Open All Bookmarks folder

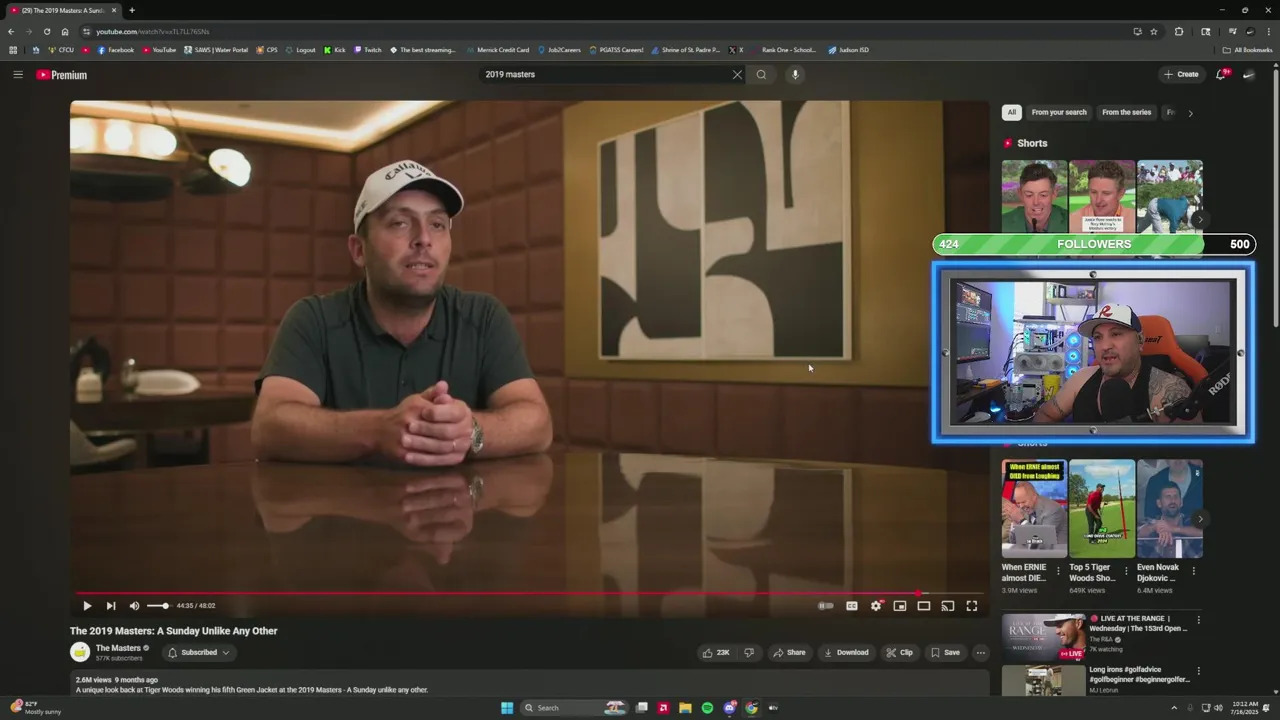[x=1247, y=50]
